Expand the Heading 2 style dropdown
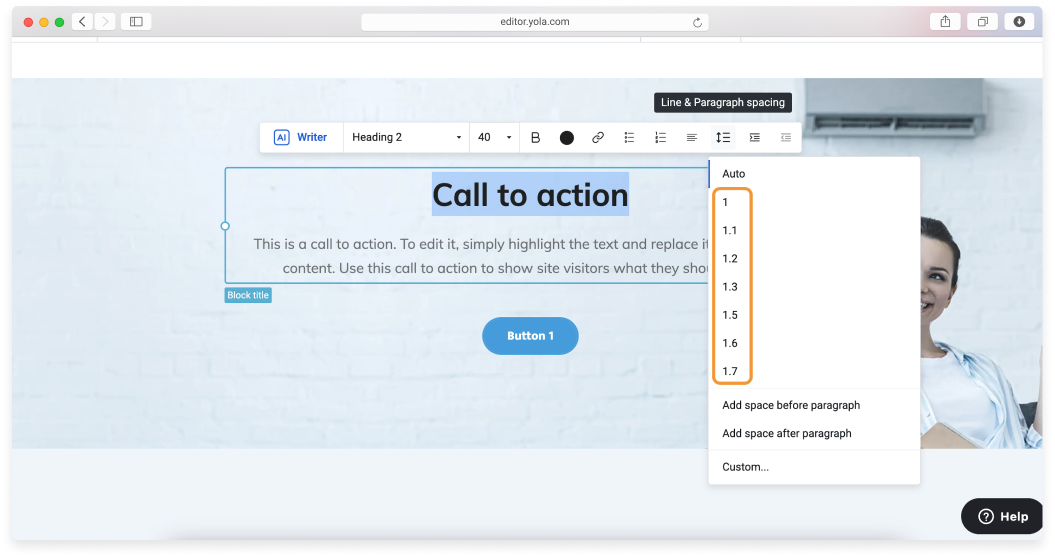1055x558 pixels. (x=406, y=137)
